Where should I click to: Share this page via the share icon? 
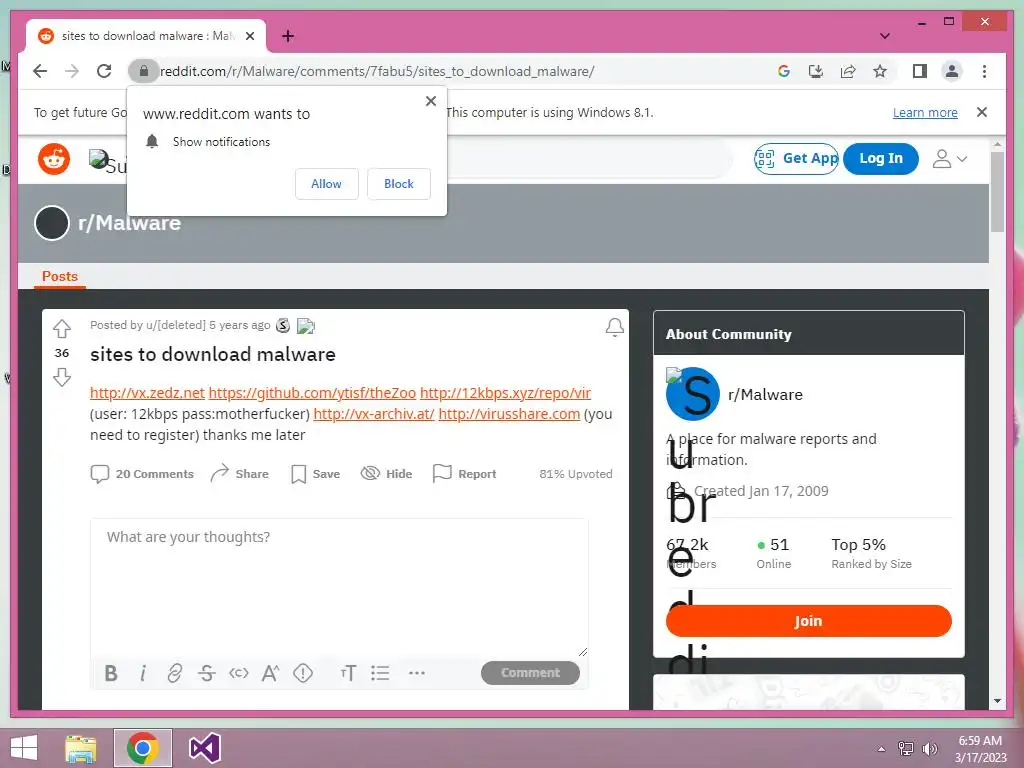point(848,71)
